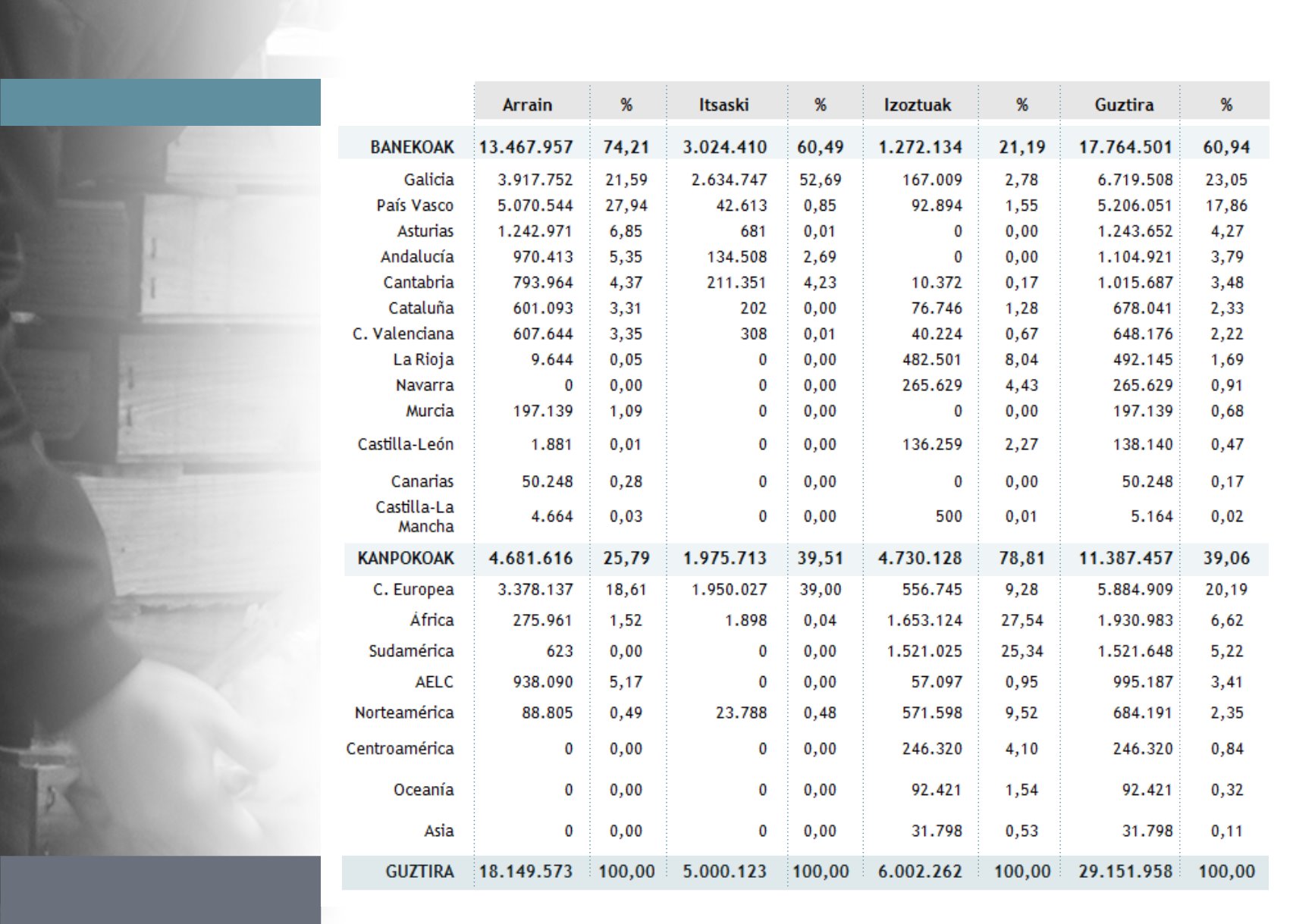Viewport: 1293px width, 924px height.
Task: Select the BANEKOAK row label
Action: point(412,147)
